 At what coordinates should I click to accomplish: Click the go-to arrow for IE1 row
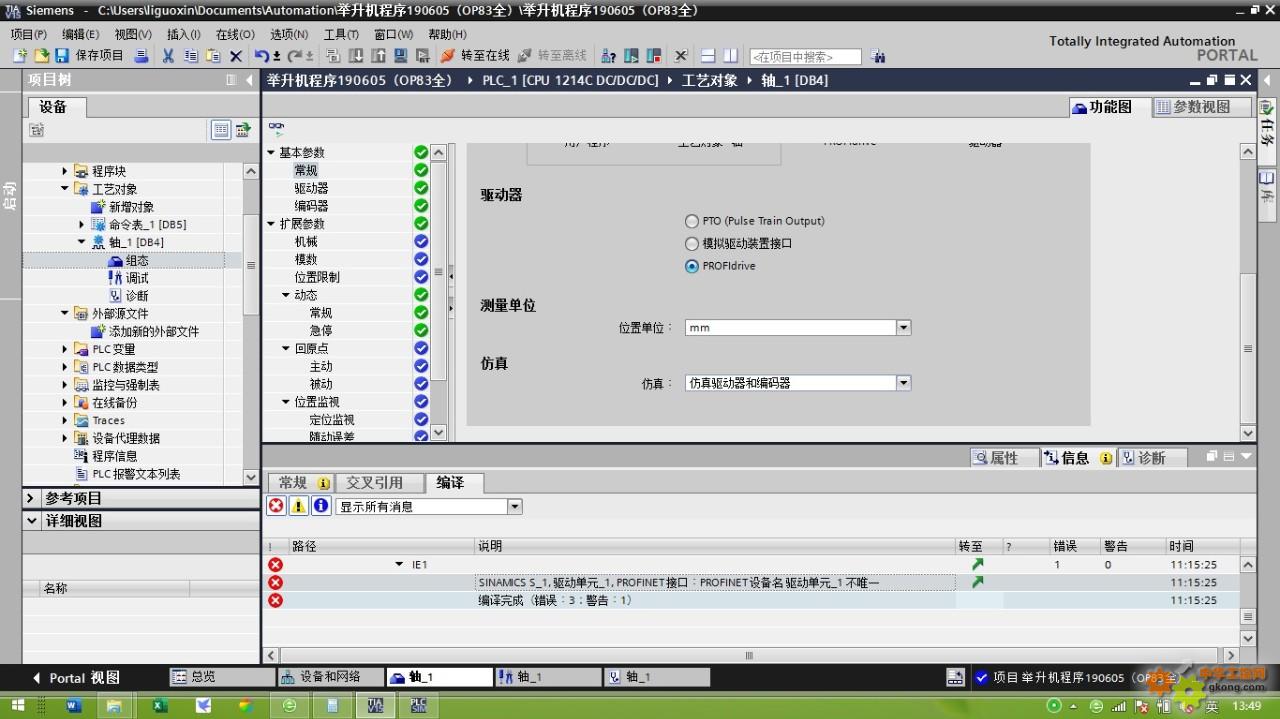977,564
